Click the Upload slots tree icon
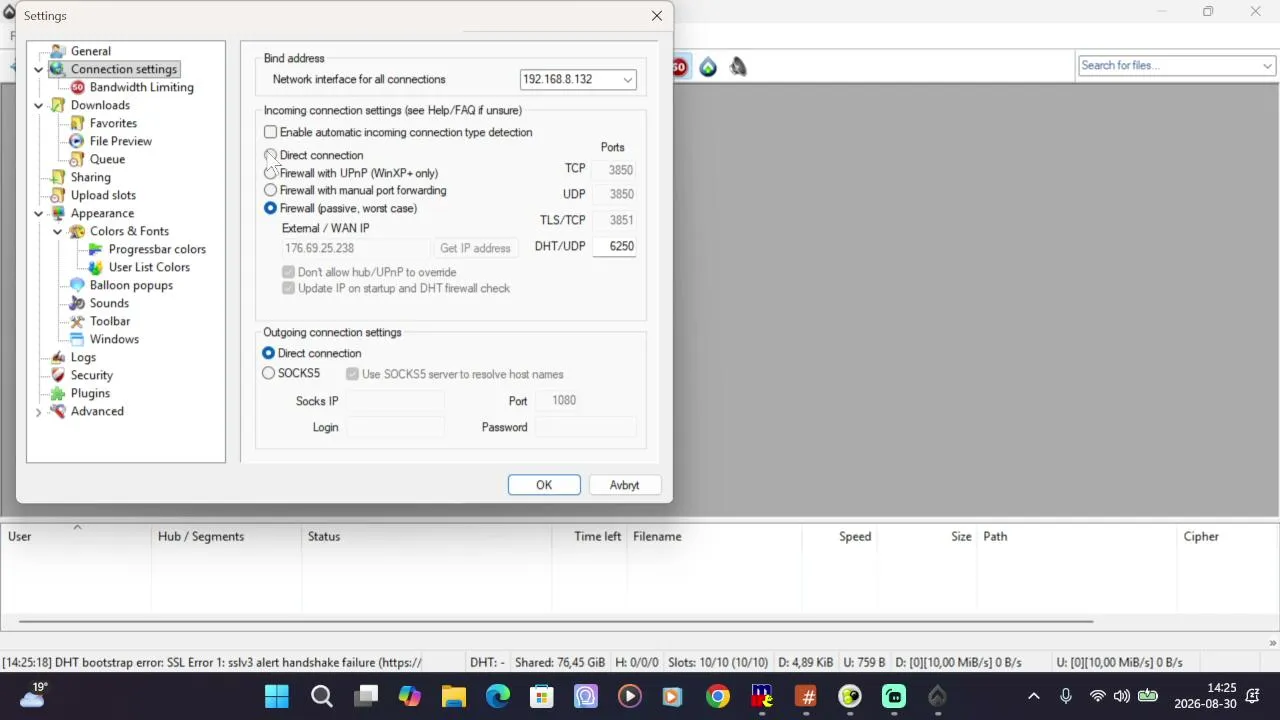The image size is (1280, 720). [x=58, y=195]
